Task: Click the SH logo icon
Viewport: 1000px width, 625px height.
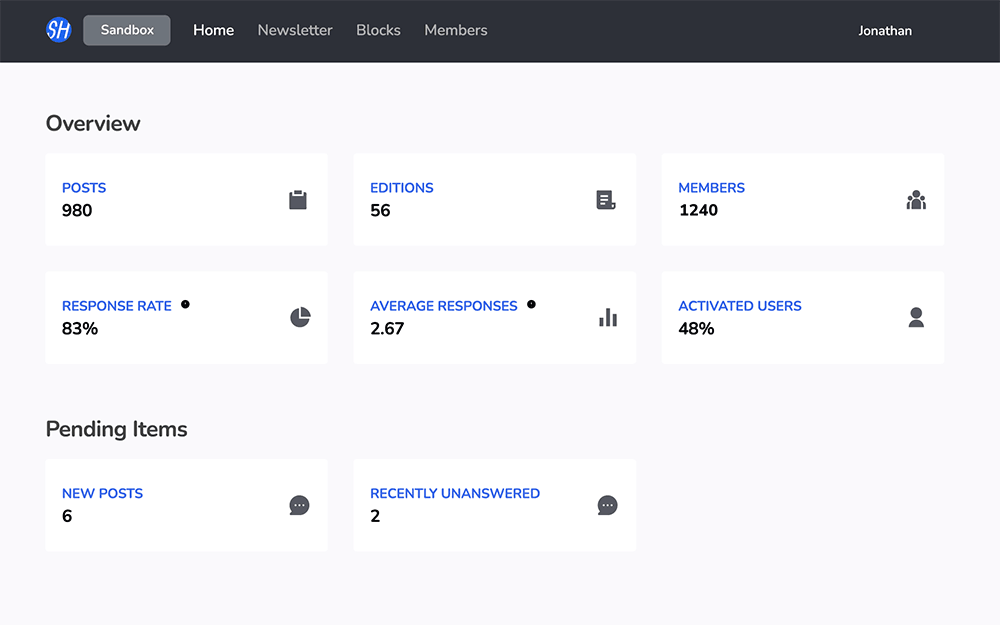Action: pyautogui.click(x=59, y=30)
